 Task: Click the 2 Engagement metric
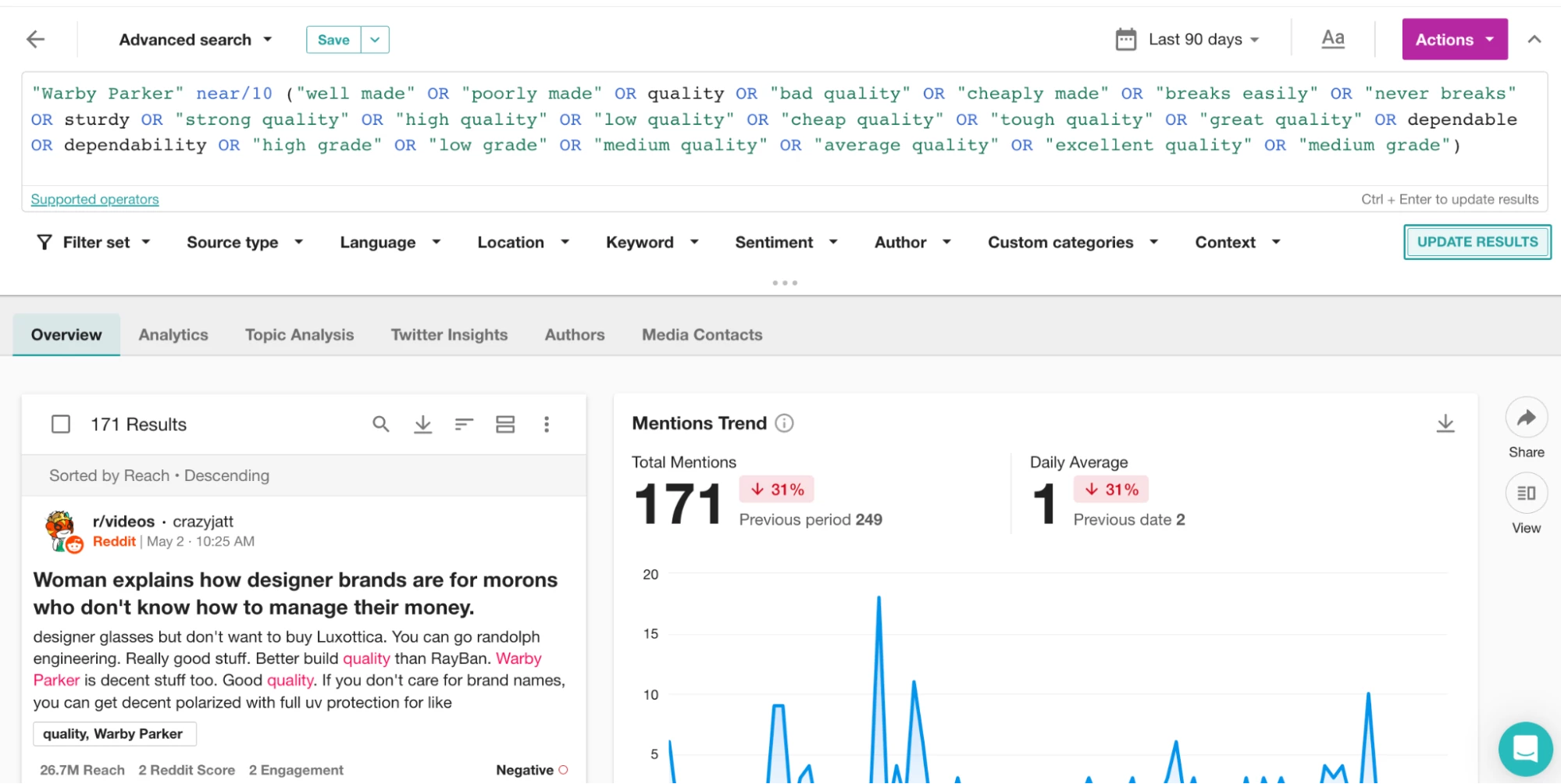(x=296, y=770)
